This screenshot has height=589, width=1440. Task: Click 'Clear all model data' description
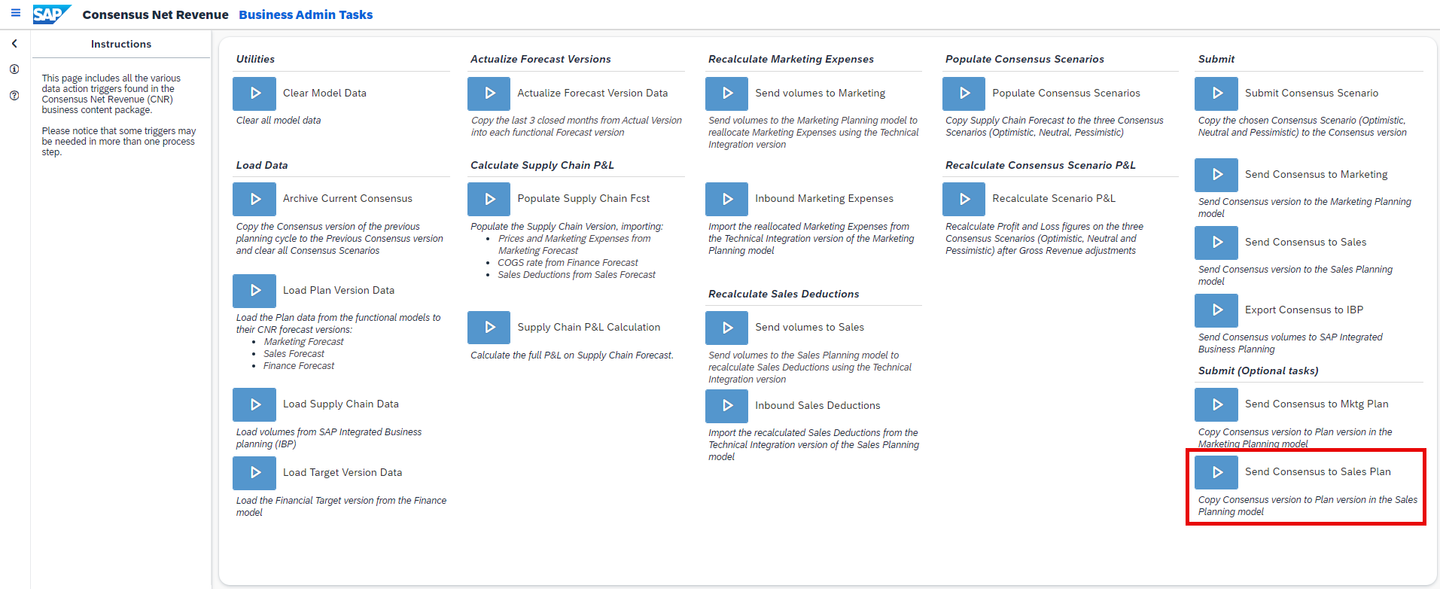pos(278,120)
